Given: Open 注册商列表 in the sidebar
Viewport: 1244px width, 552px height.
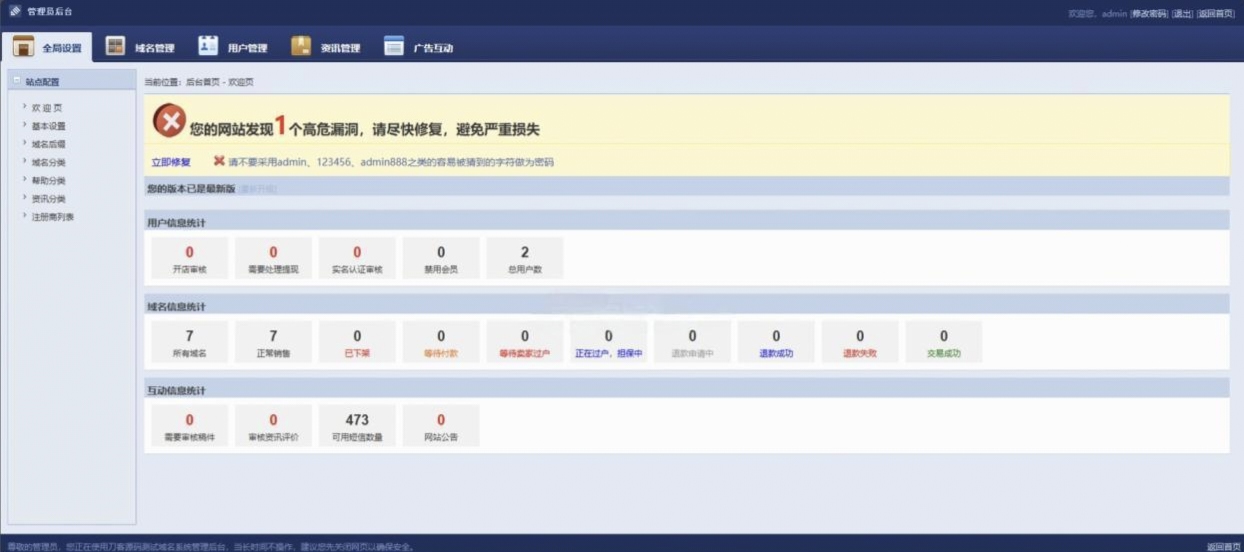Looking at the screenshot, I should pos(52,217).
